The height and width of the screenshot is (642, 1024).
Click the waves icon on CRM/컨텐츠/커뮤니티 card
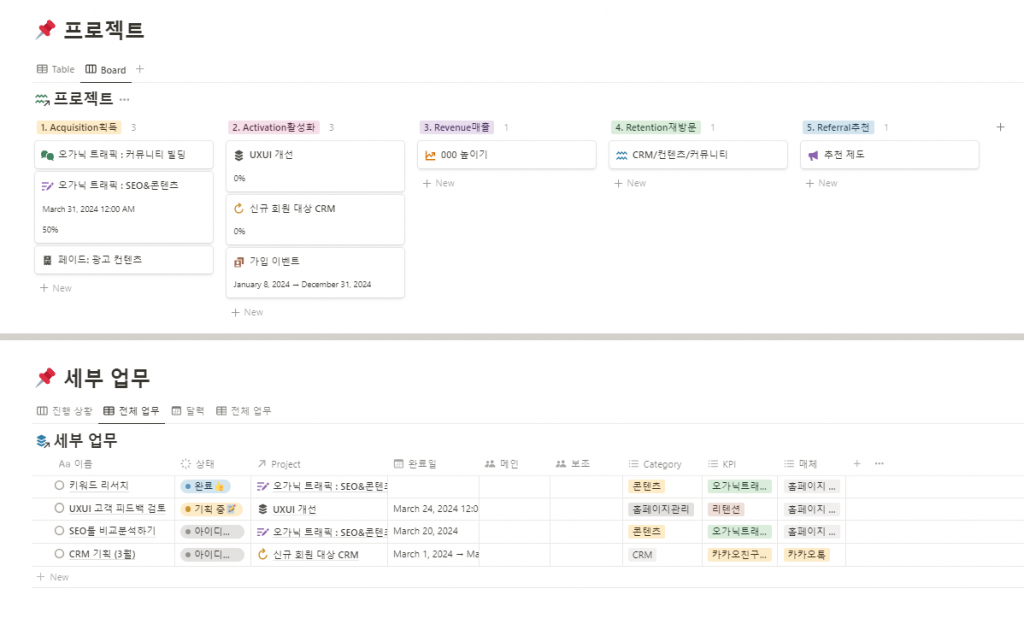(x=621, y=154)
